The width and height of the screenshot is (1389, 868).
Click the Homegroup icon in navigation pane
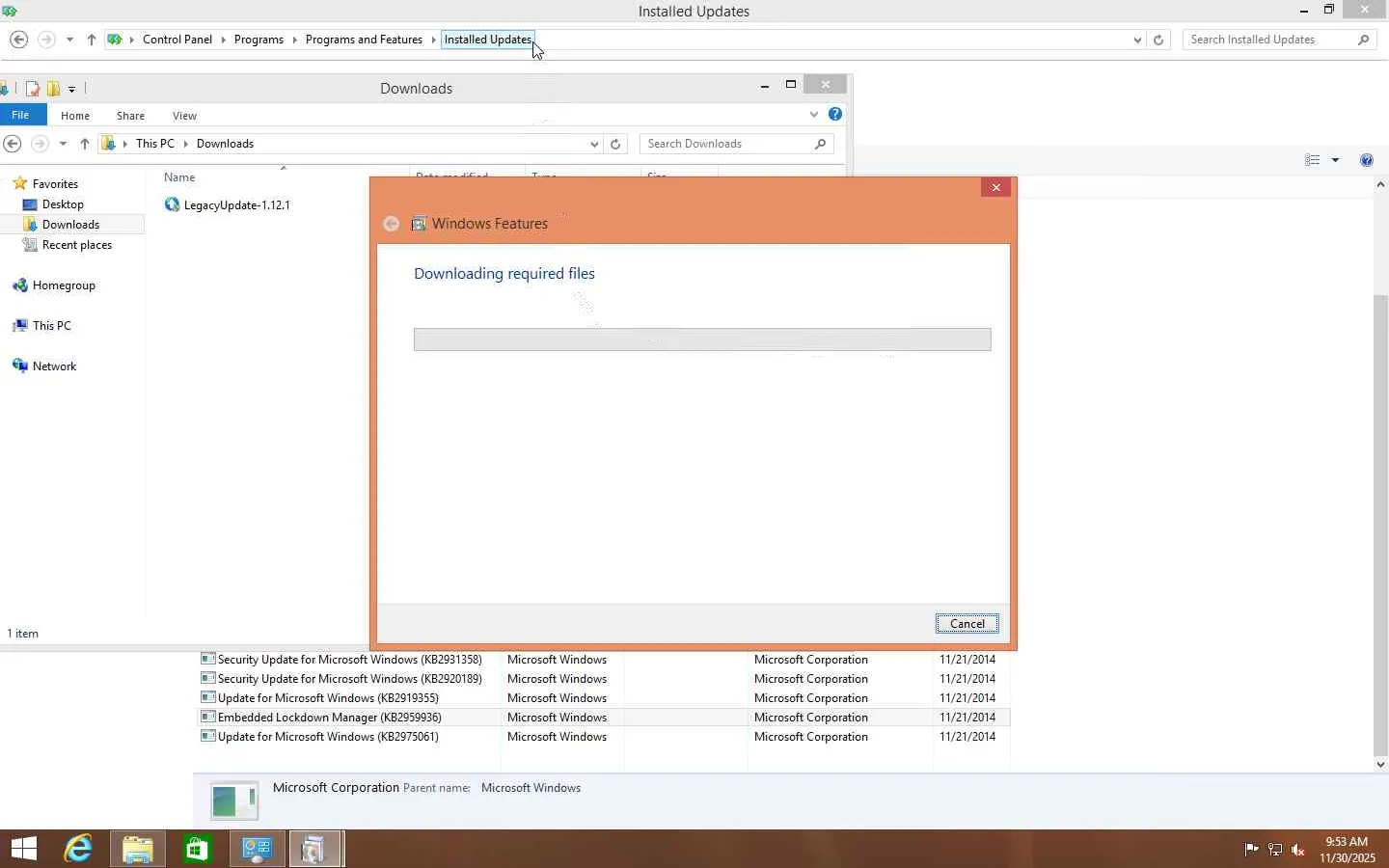tap(19, 285)
